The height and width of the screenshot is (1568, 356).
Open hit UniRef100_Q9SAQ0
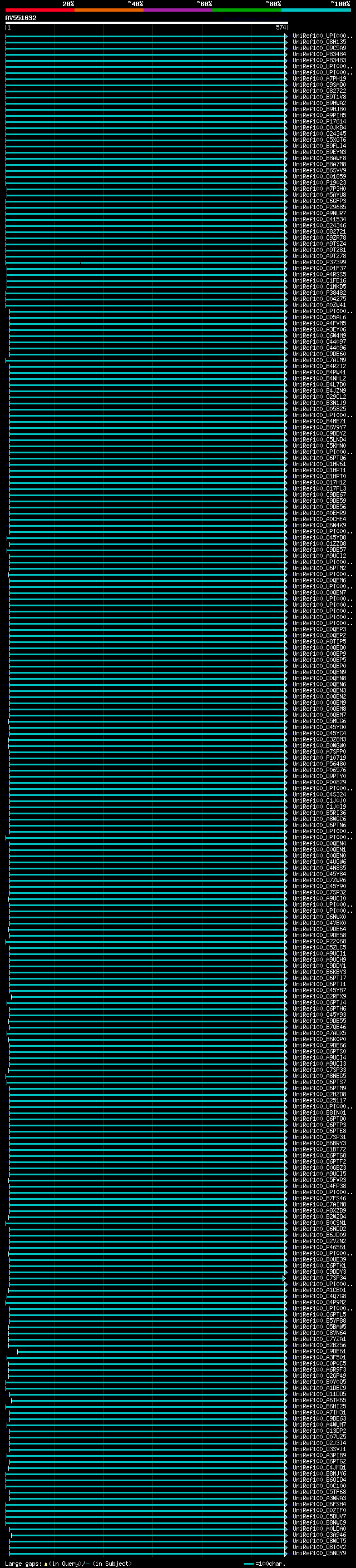coord(319,85)
